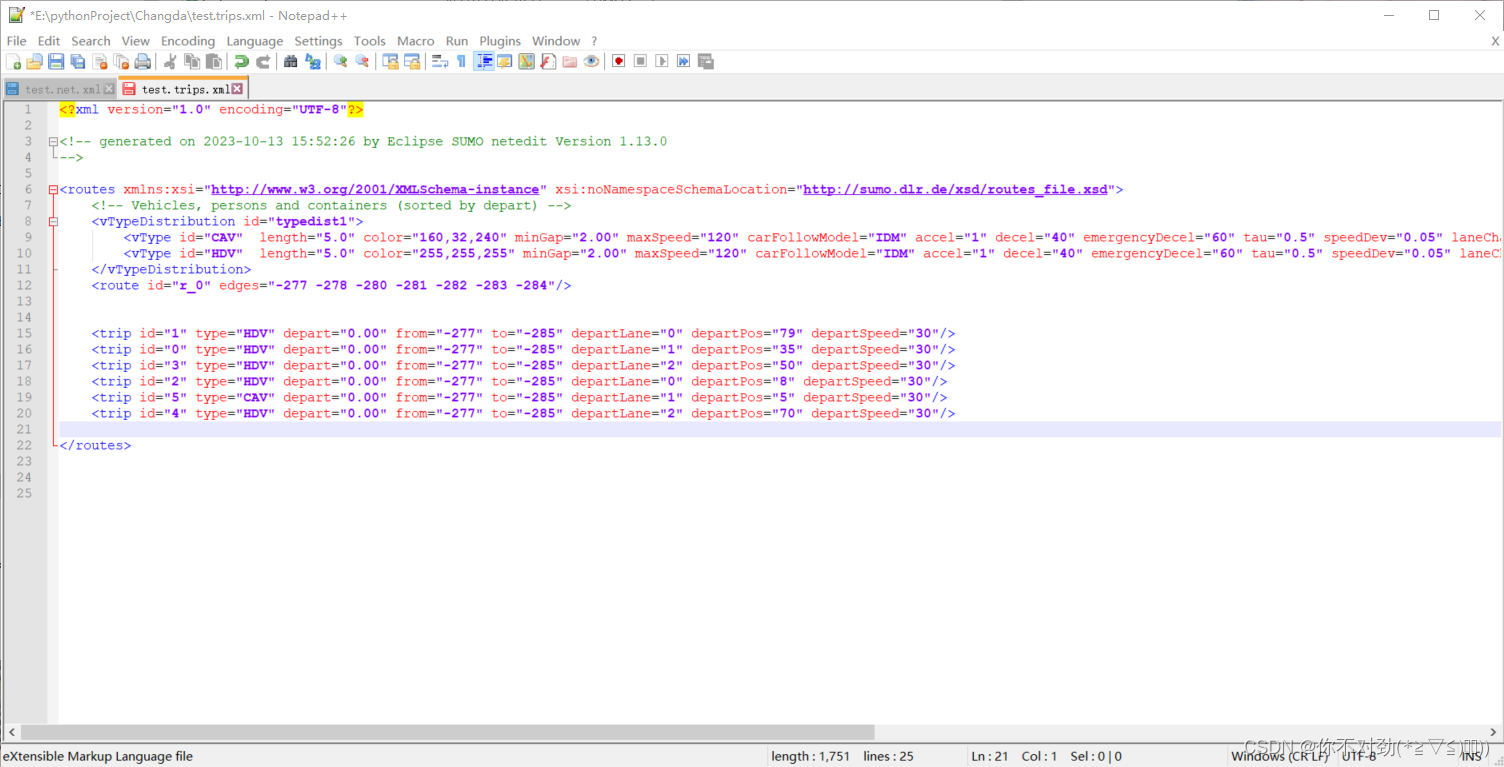Image resolution: width=1504 pixels, height=767 pixels.
Task: Toggle synchronized vertical scrolling
Action: coord(390,61)
